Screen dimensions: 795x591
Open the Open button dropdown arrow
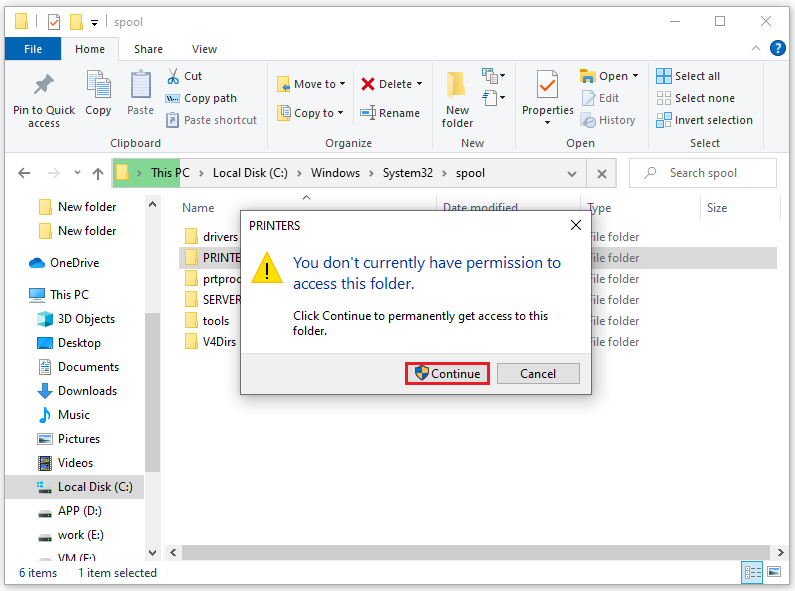[635, 76]
